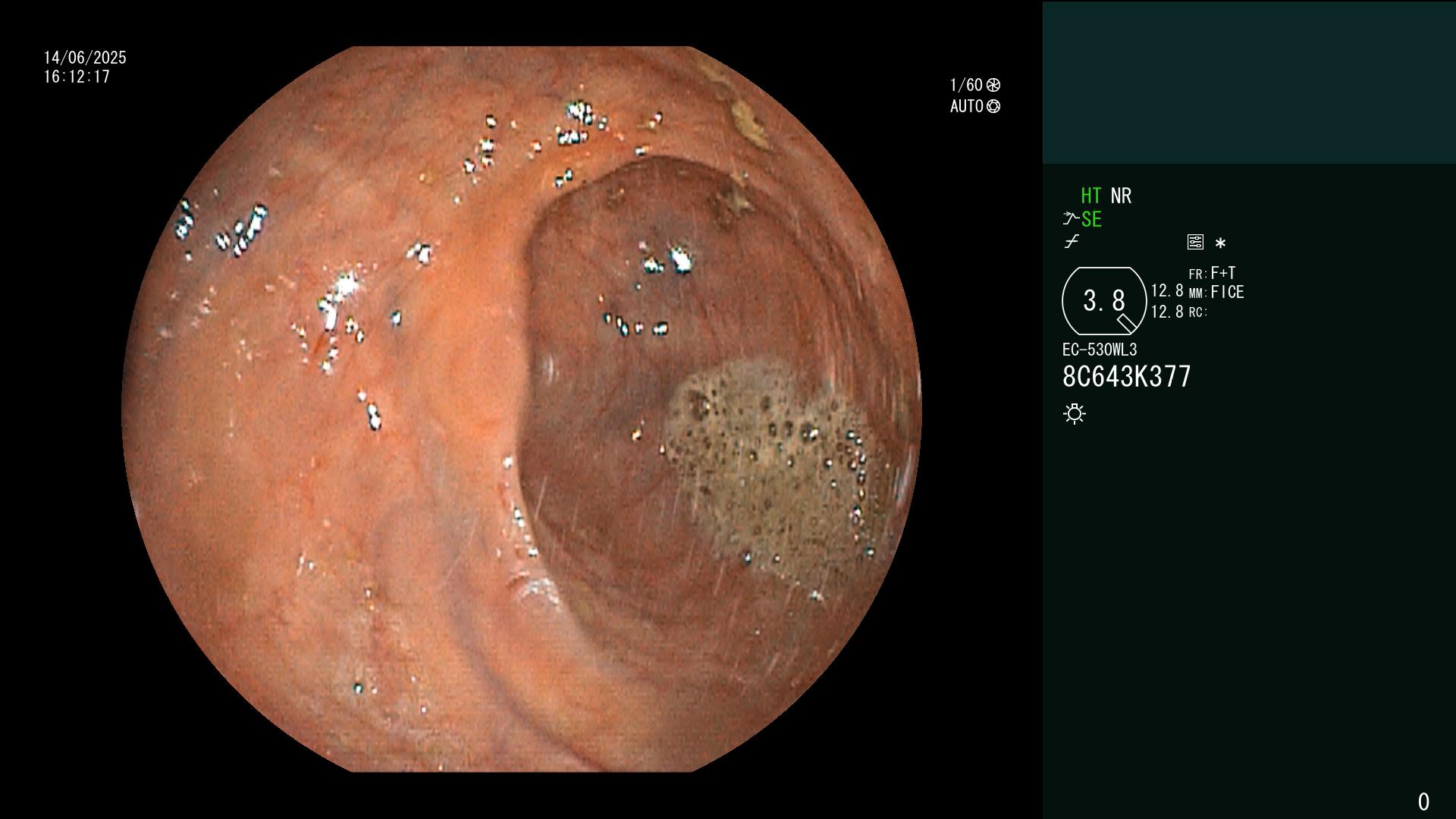Image resolution: width=1456 pixels, height=819 pixels.
Task: Click the FR: F+T setting
Action: click(x=1212, y=273)
